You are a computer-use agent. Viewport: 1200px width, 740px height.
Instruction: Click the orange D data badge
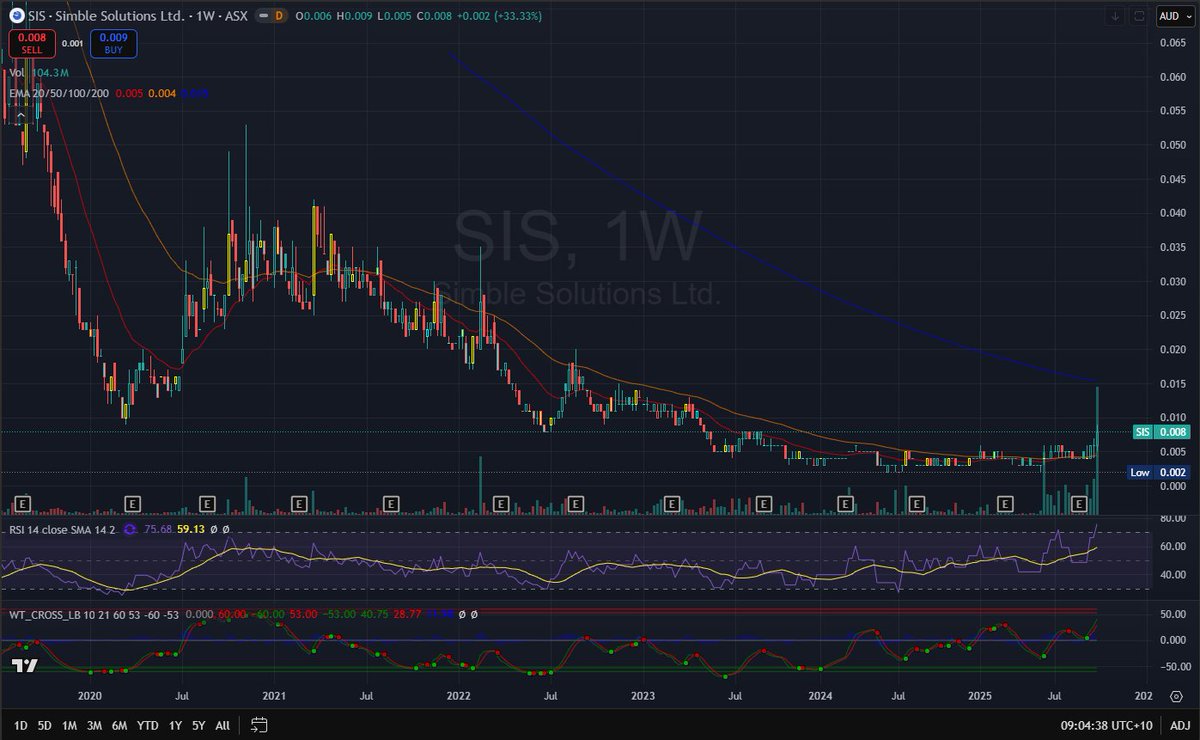tap(279, 16)
